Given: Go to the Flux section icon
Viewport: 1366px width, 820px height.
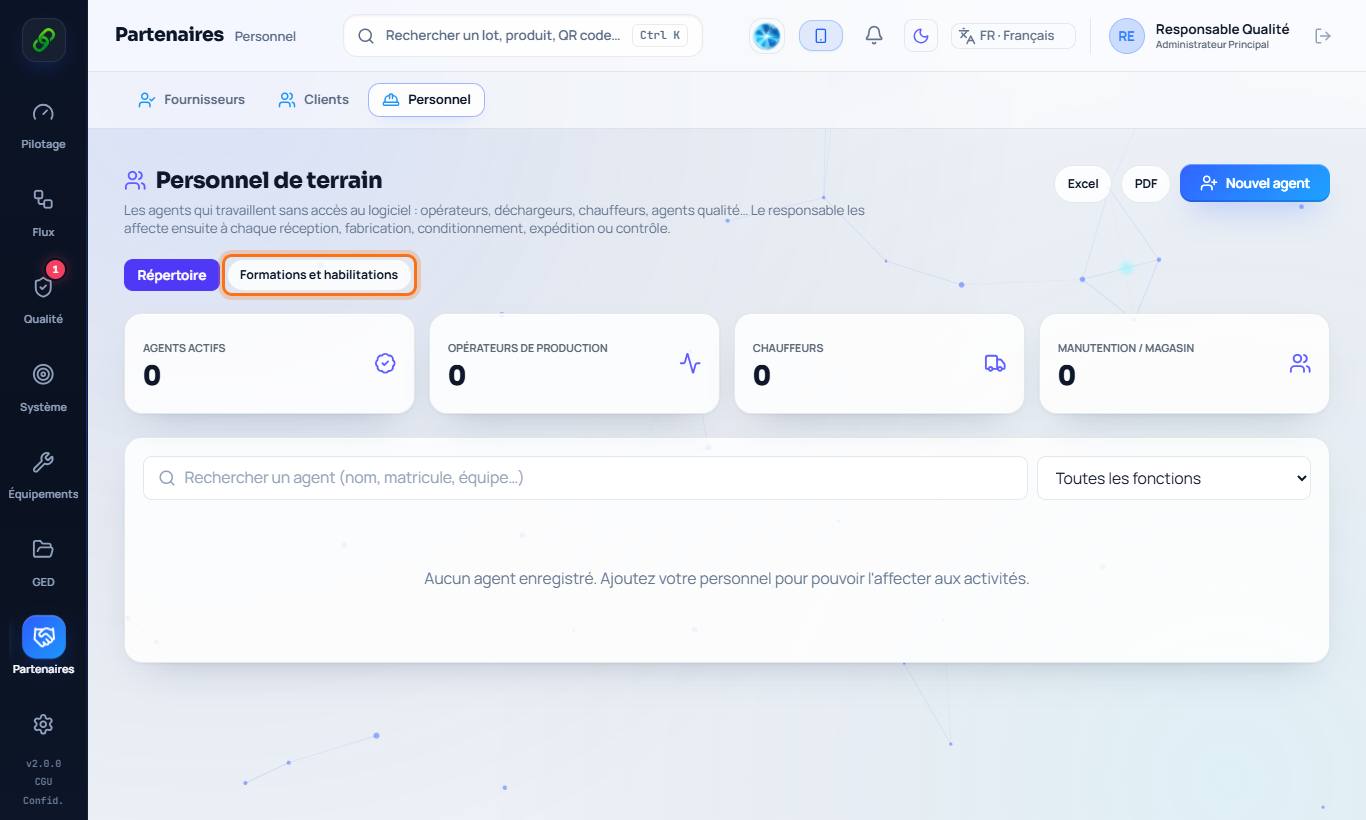Looking at the screenshot, I should (x=43, y=199).
